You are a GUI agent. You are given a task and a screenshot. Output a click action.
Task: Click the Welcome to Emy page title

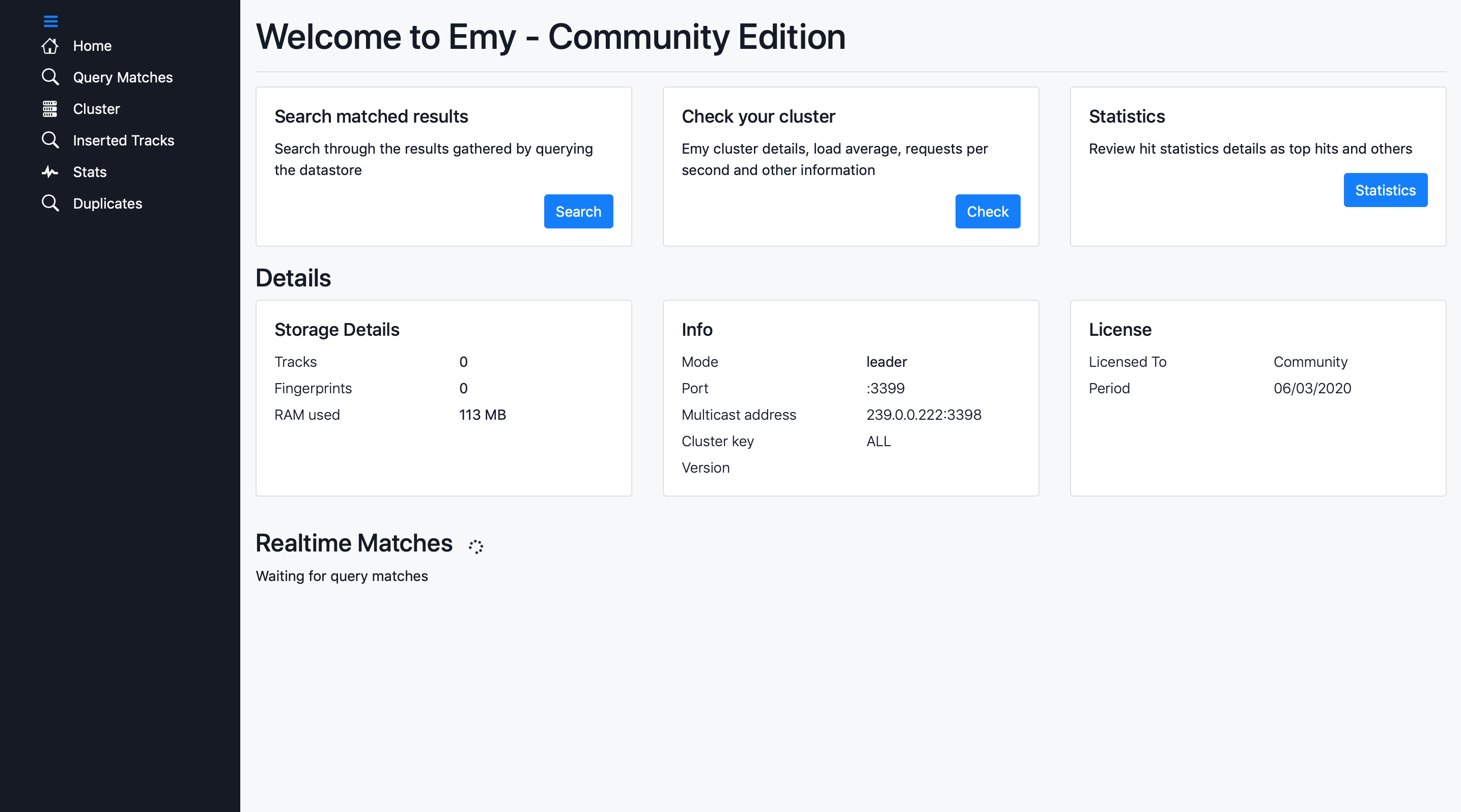pos(550,37)
